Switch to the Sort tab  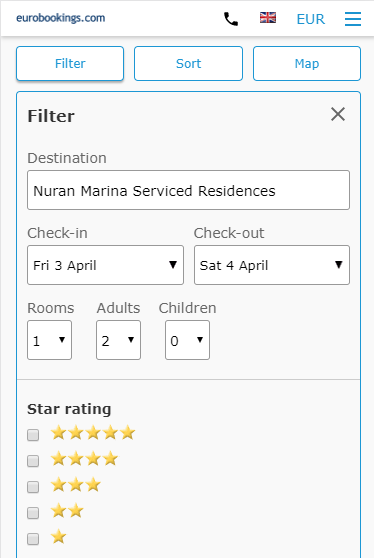(x=188, y=63)
